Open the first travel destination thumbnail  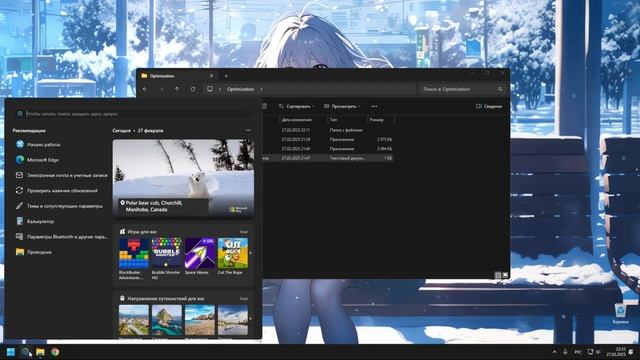click(133, 320)
